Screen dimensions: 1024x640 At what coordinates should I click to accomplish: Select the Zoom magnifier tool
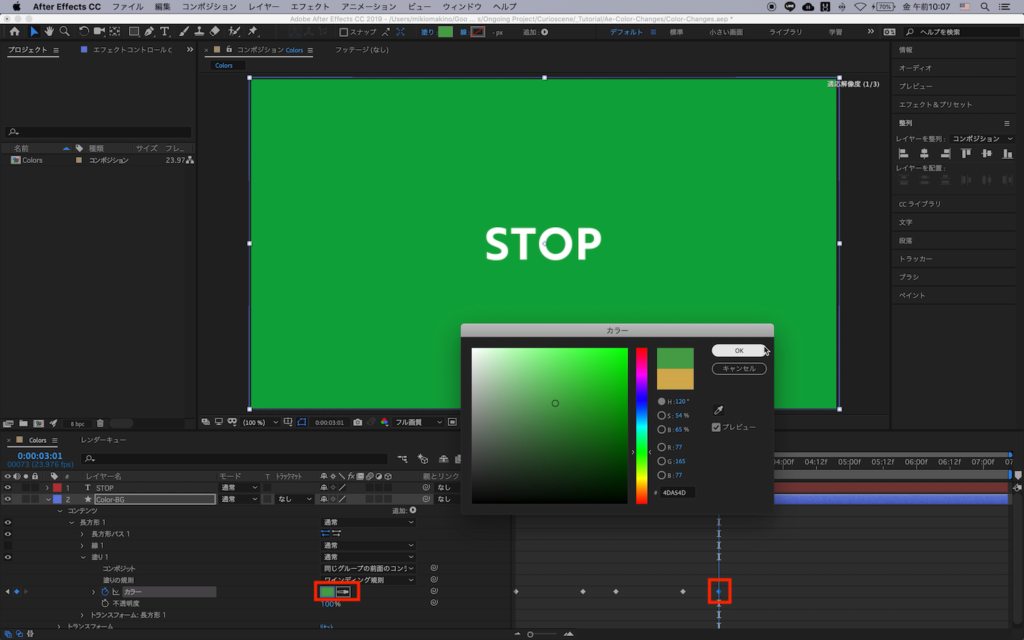pos(65,32)
